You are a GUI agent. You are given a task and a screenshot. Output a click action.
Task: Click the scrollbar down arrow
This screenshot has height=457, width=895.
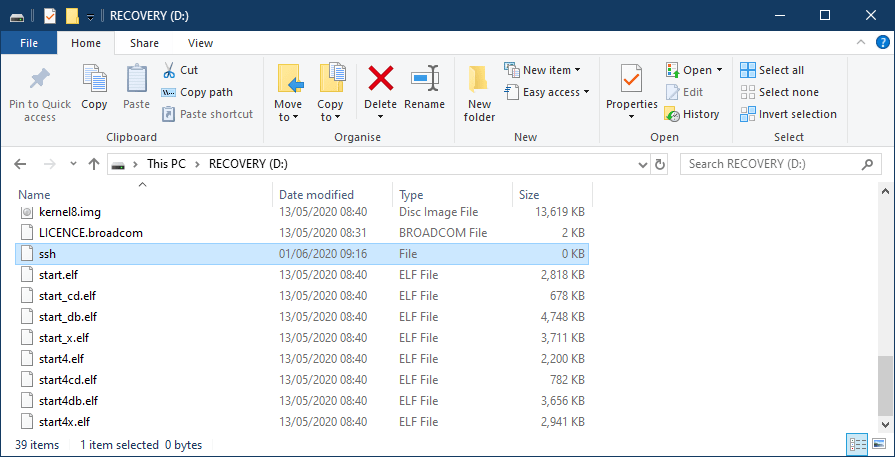coord(885,425)
